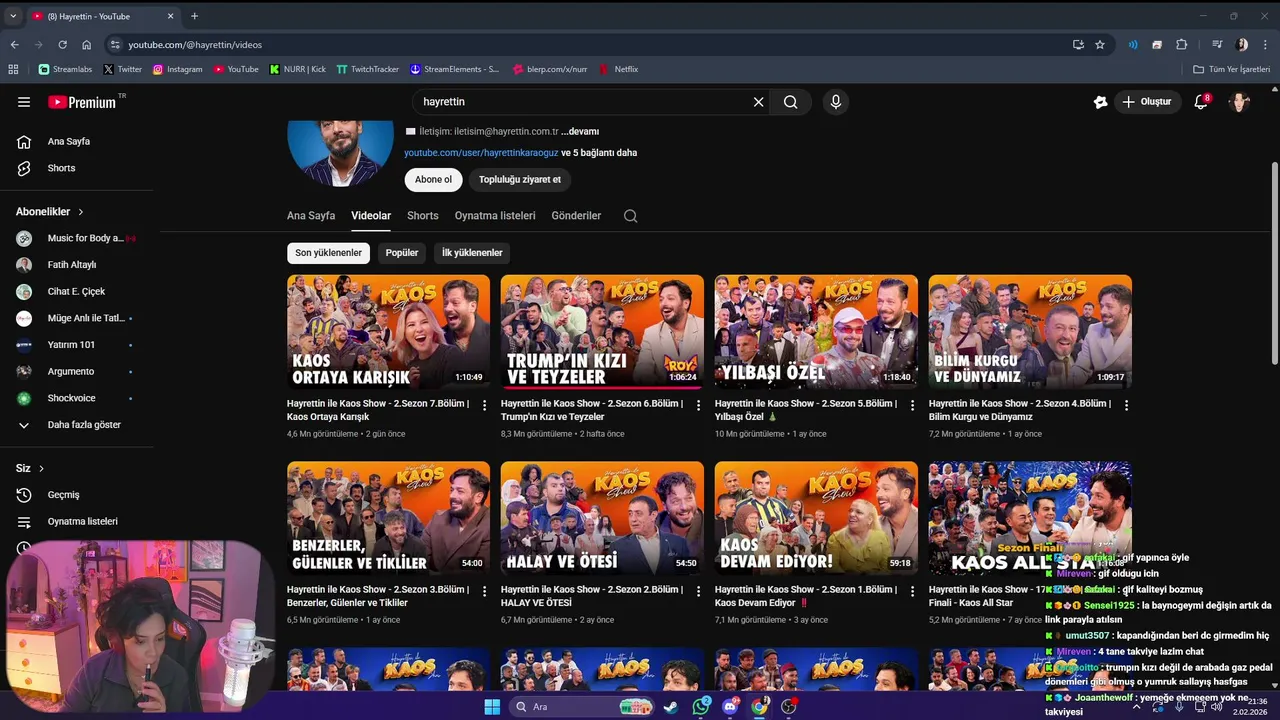Open WhatsApp from the taskbar
Image resolution: width=1280 pixels, height=720 pixels.
[702, 707]
